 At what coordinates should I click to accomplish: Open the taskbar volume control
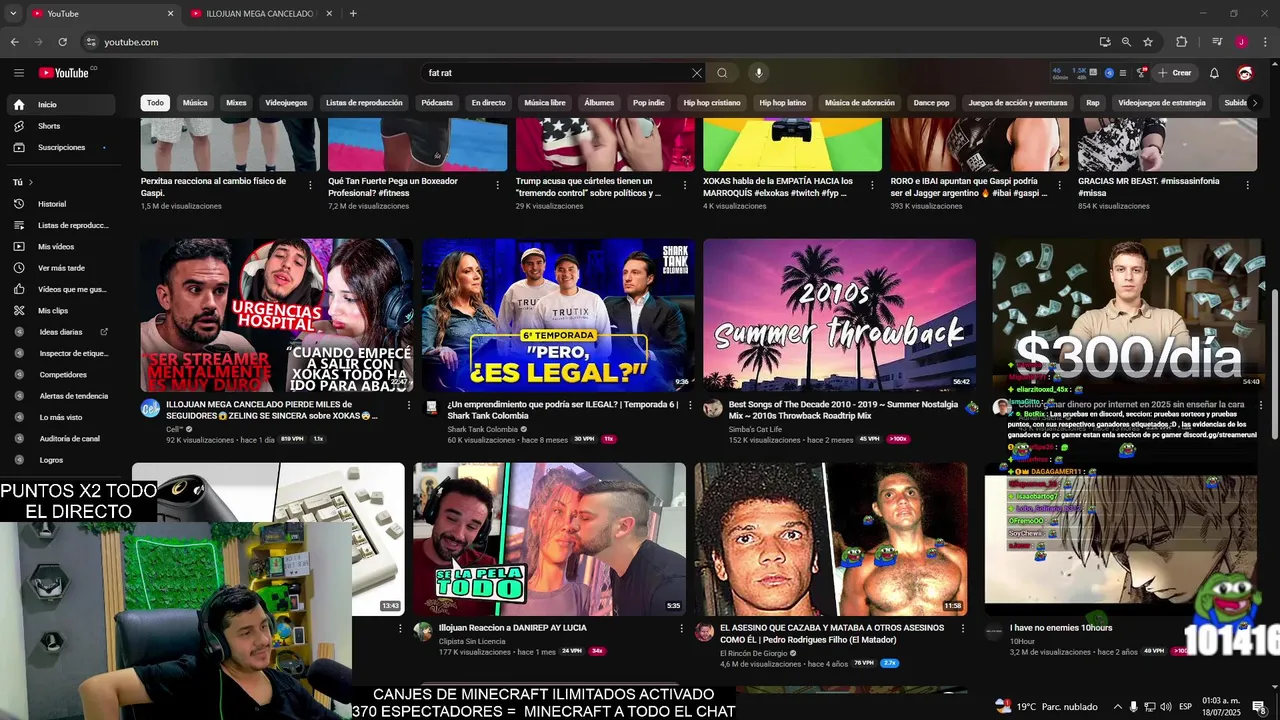(x=1165, y=707)
